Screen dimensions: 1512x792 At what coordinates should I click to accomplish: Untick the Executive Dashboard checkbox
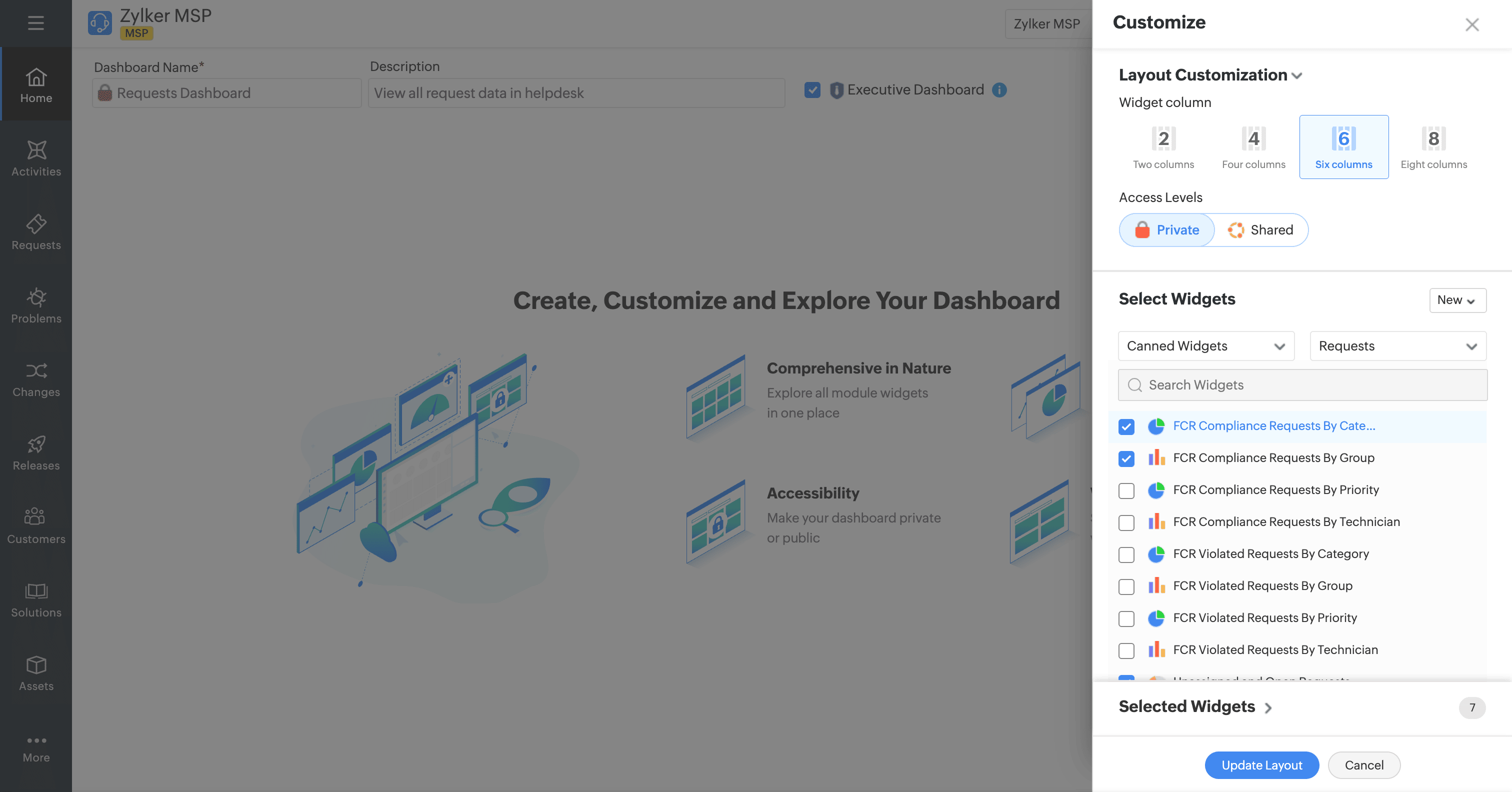point(812,90)
